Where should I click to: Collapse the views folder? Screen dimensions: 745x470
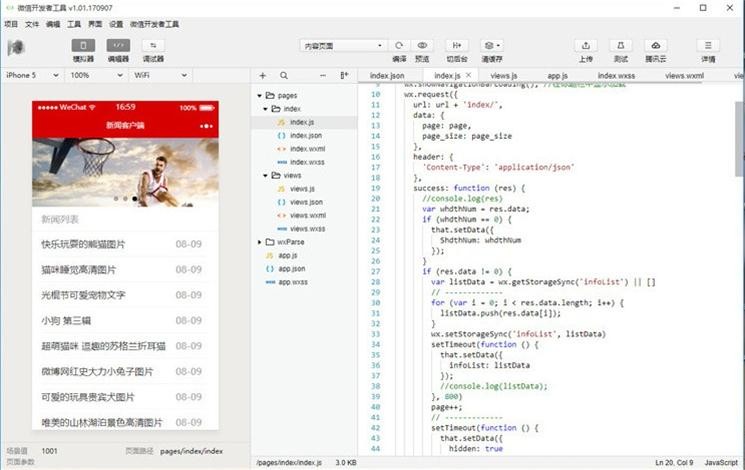pos(265,175)
